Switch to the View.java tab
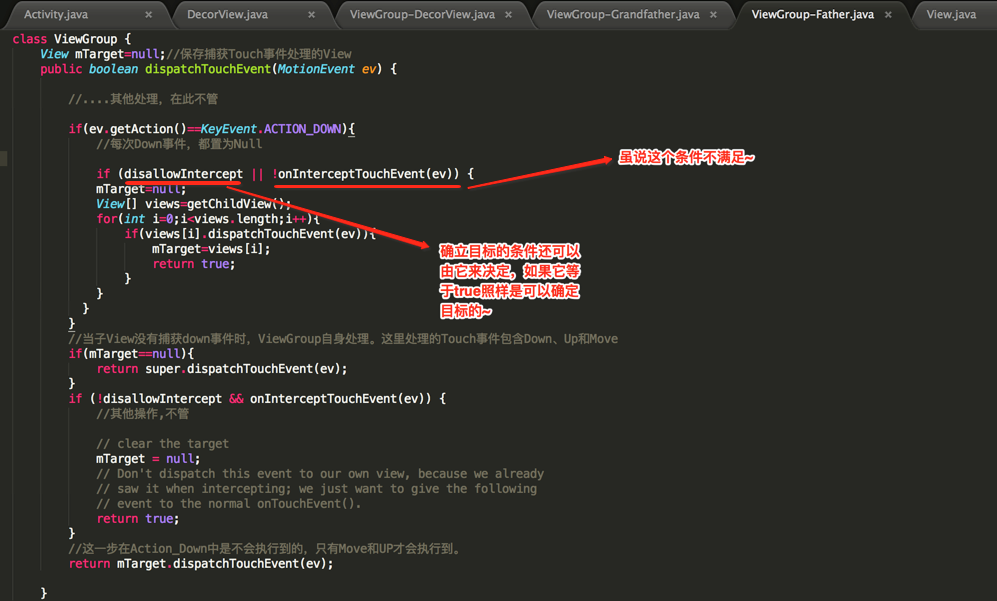The width and height of the screenshot is (997, 601). [x=951, y=14]
